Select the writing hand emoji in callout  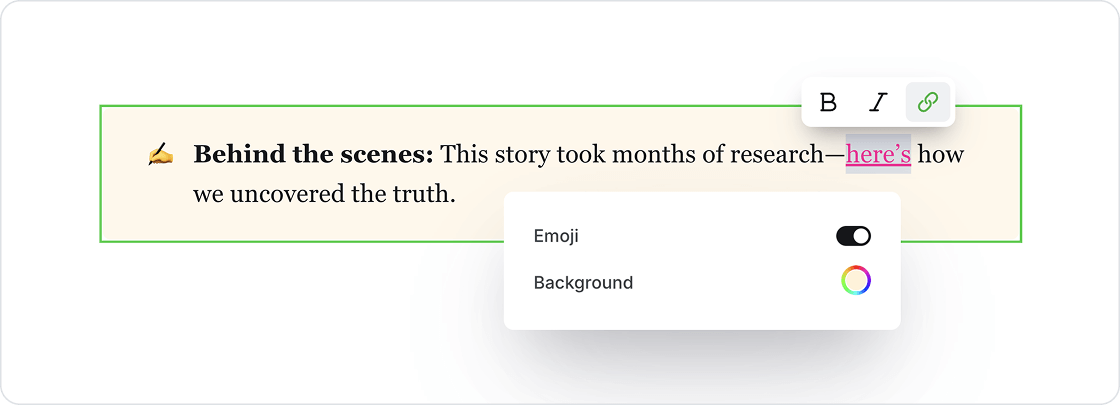(x=160, y=154)
